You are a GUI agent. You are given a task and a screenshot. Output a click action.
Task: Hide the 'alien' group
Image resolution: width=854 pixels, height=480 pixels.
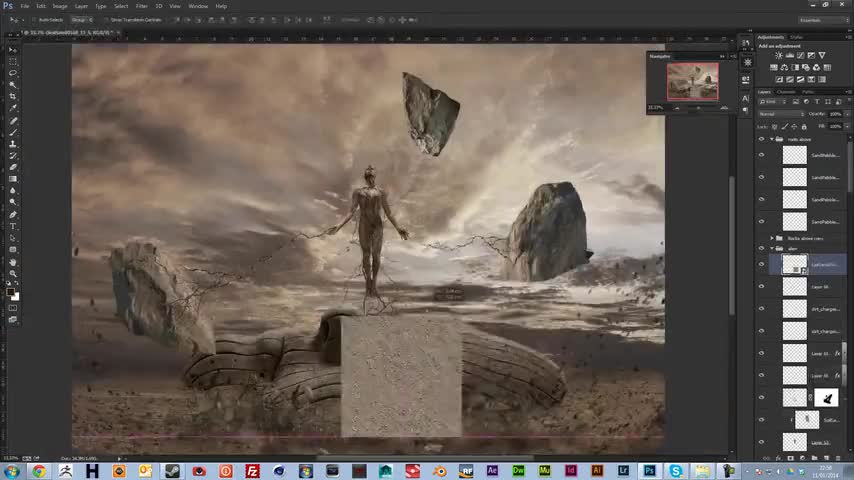point(761,248)
